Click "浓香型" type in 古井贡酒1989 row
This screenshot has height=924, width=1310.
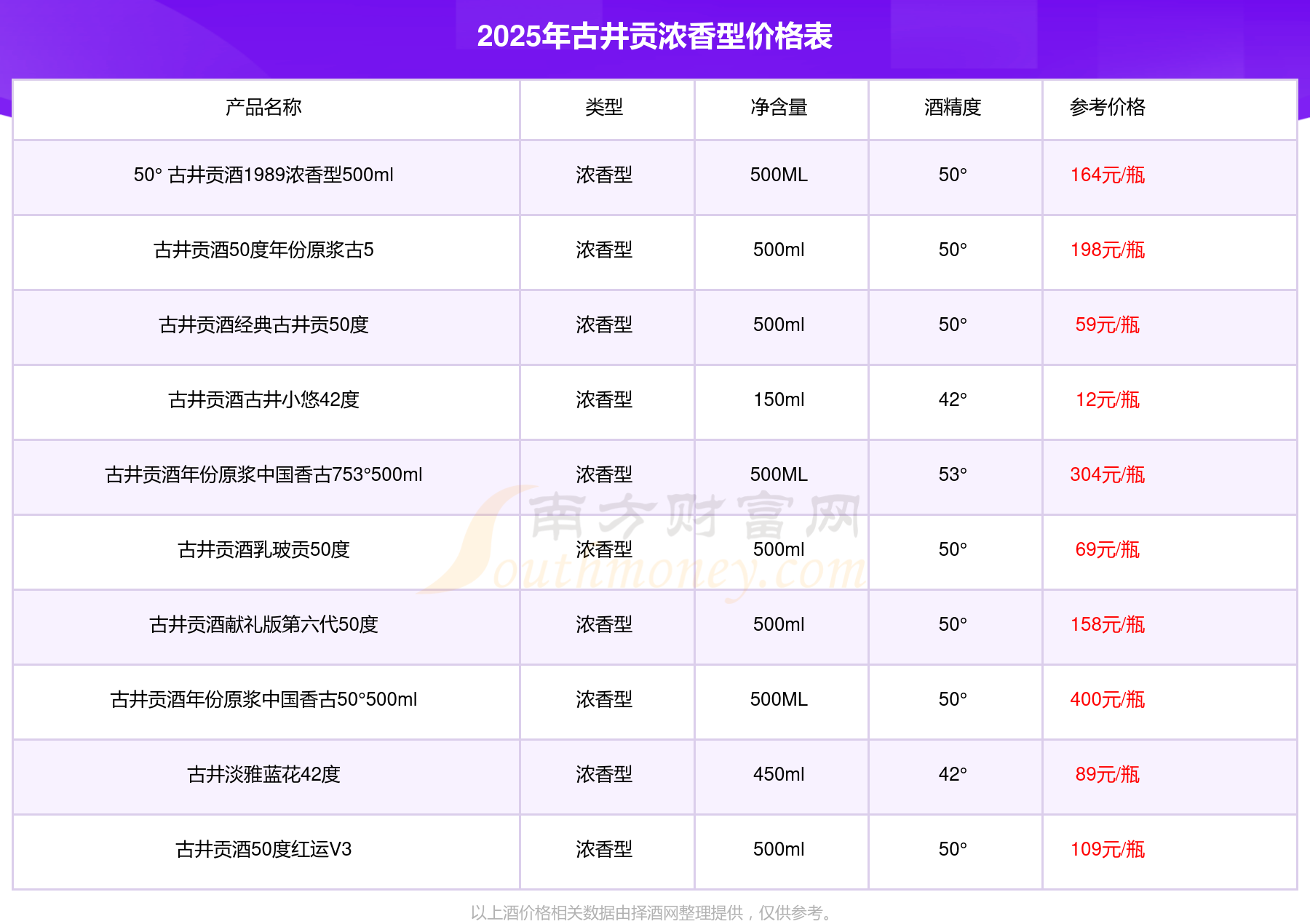coord(604,175)
